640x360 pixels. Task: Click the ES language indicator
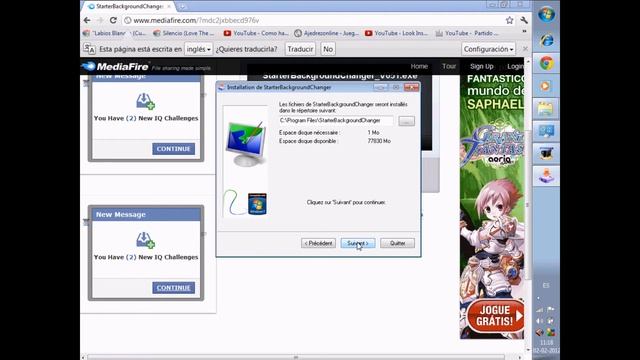point(546,285)
